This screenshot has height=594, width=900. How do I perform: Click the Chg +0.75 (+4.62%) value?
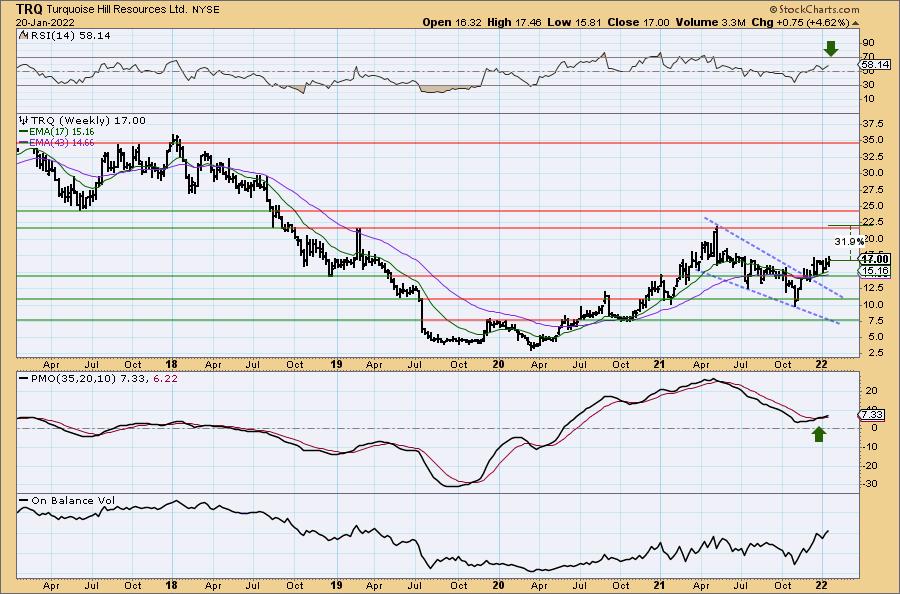pos(800,22)
